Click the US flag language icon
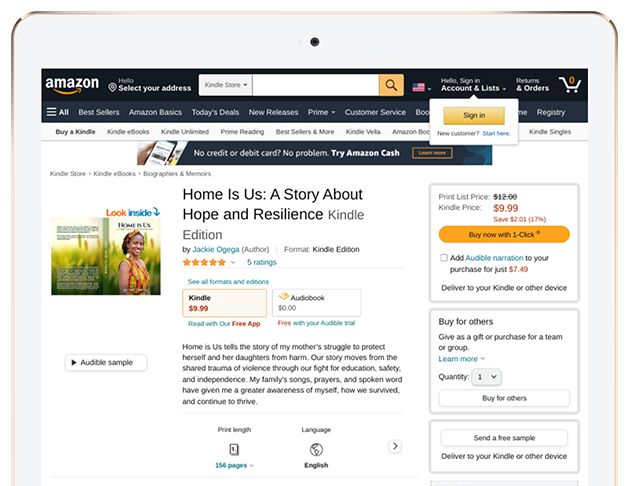 419,87
